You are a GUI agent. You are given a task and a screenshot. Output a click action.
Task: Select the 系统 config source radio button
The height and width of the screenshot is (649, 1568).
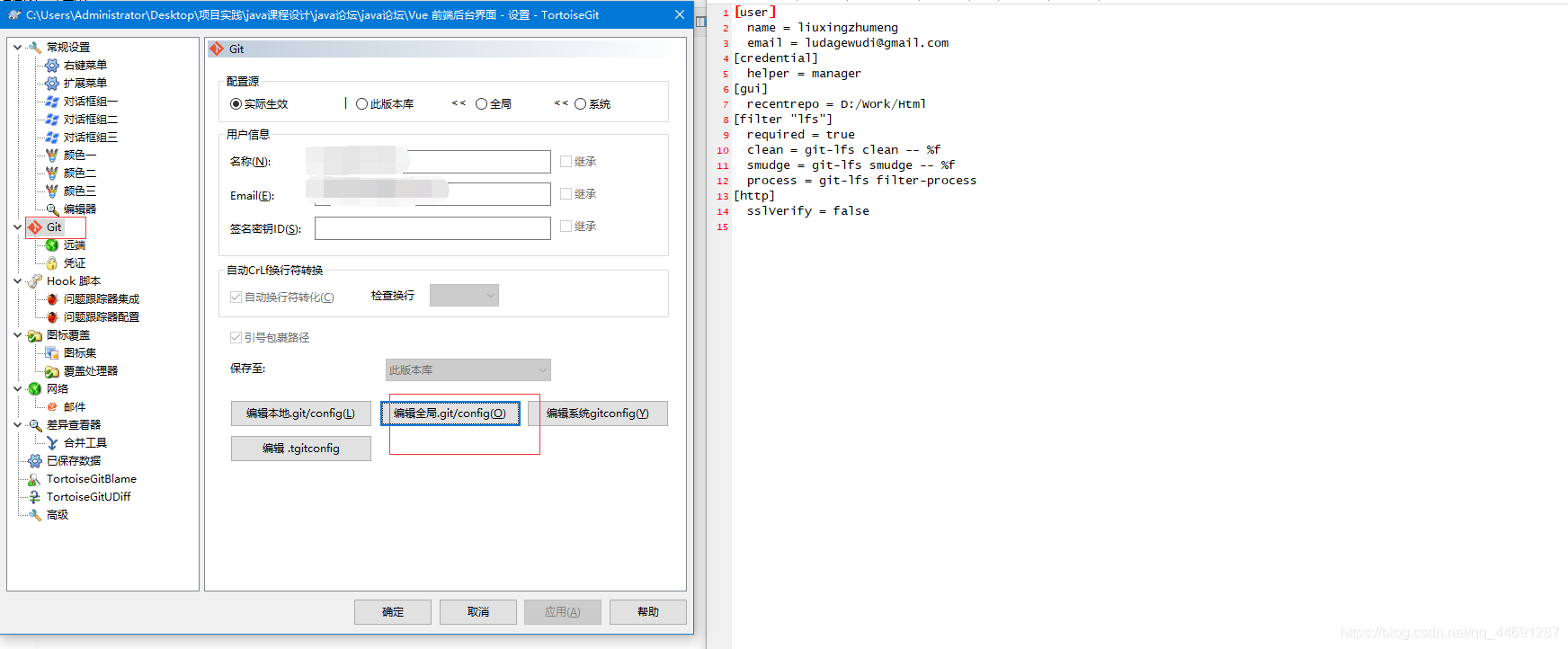pyautogui.click(x=580, y=104)
